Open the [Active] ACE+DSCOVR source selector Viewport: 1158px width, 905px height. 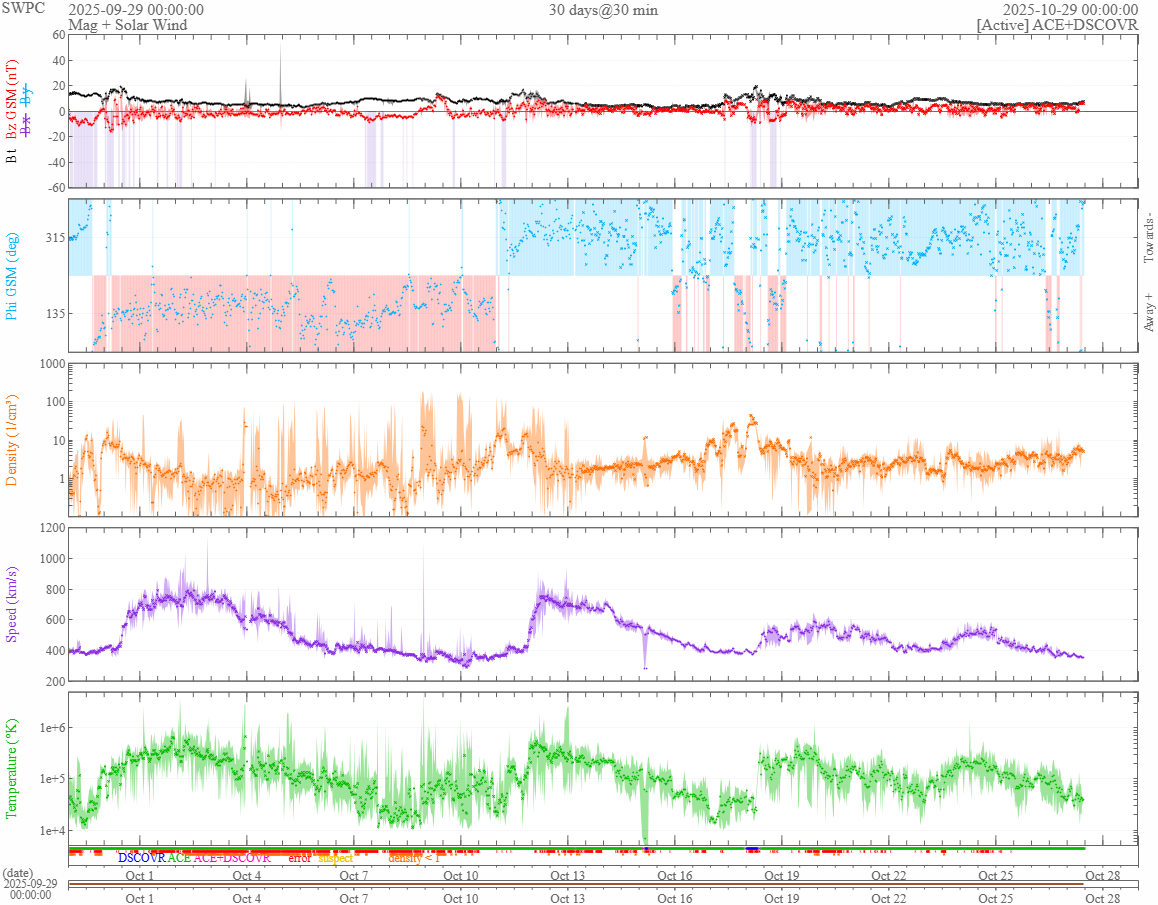pyautogui.click(x=1057, y=25)
